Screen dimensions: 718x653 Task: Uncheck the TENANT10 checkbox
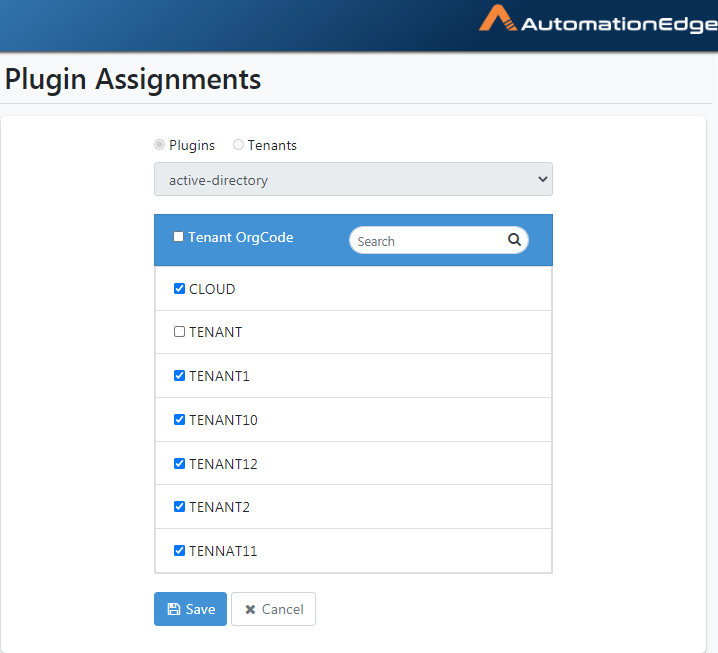[180, 419]
